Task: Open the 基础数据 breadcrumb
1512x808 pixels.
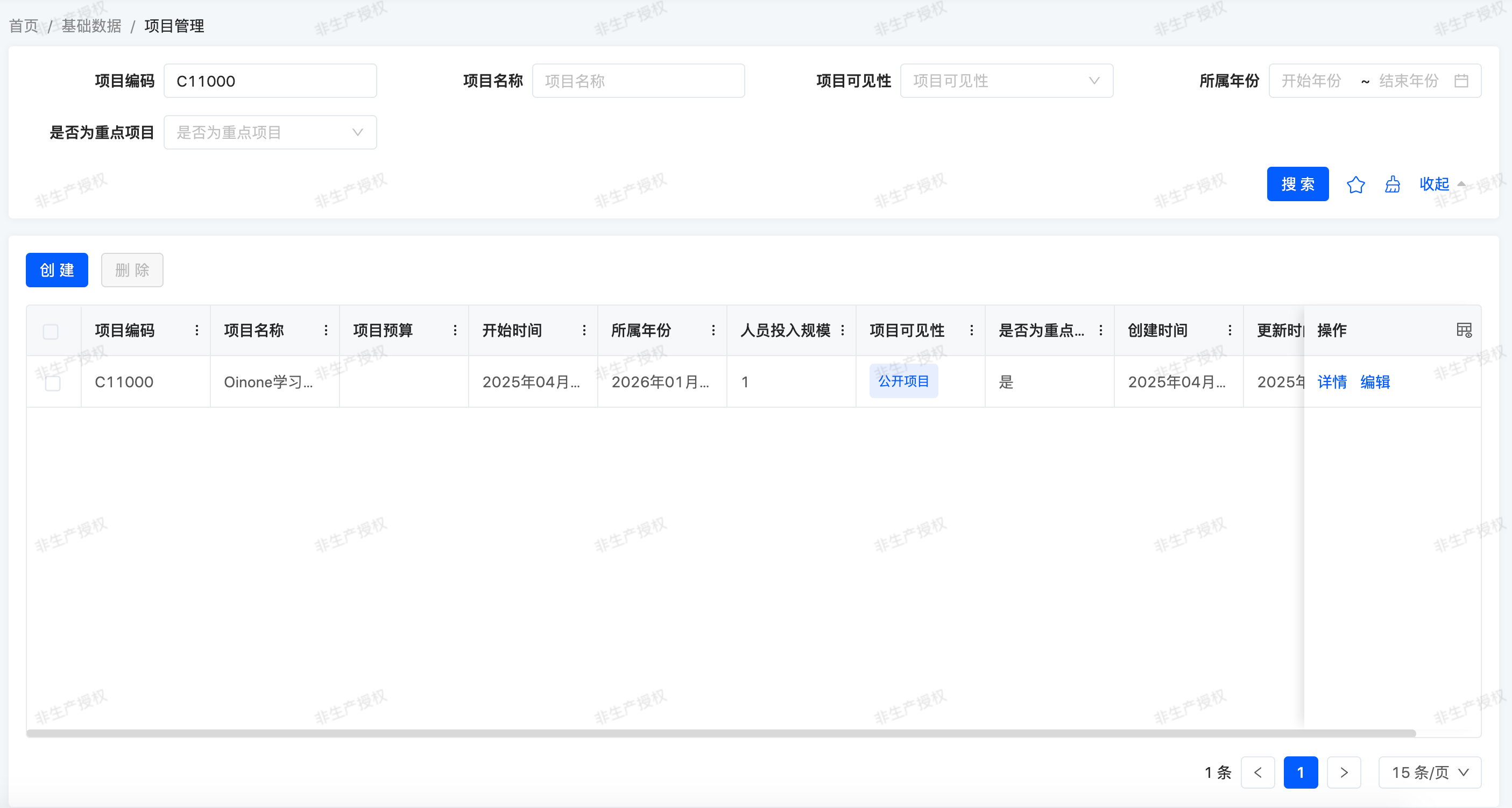Action: click(x=91, y=26)
